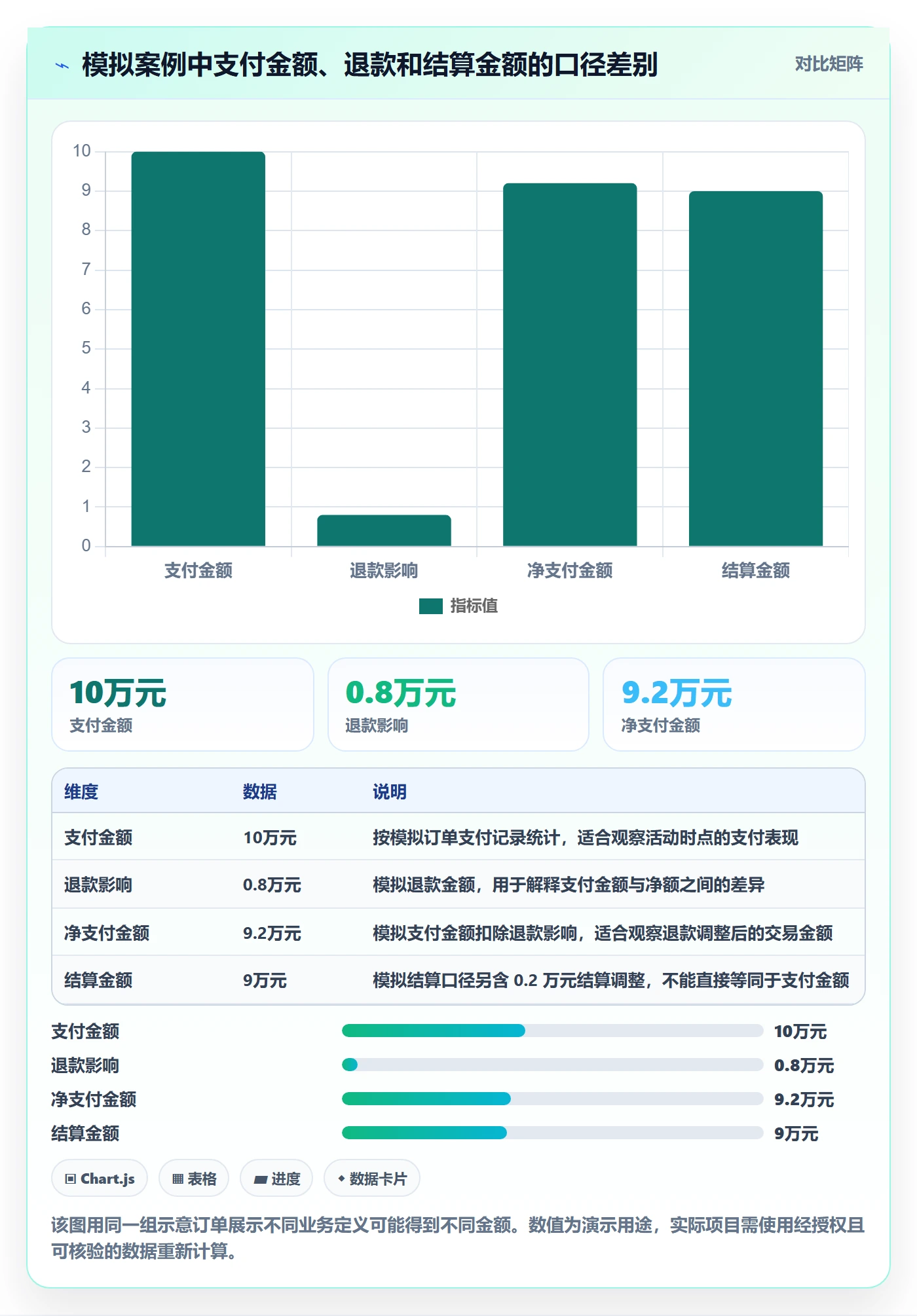Select table cell 净支付金额 in 维度 column
This screenshot has height=1316, width=917.
(x=107, y=932)
